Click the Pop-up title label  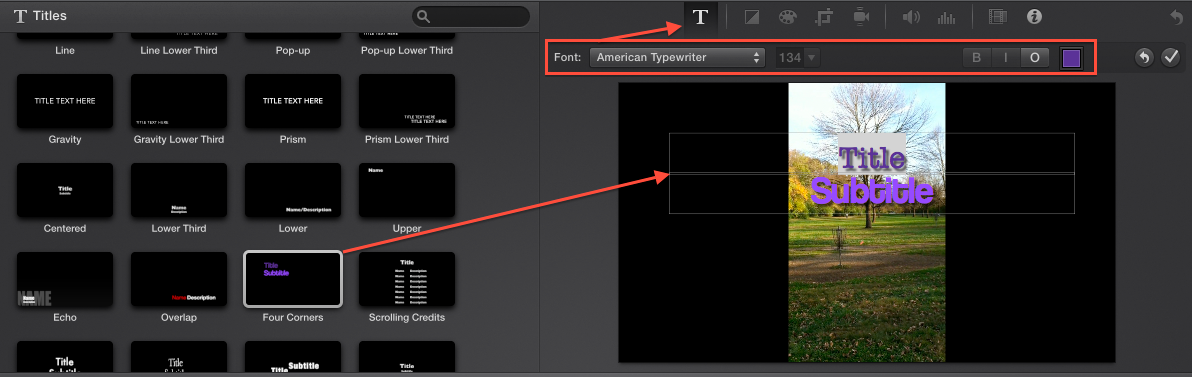click(293, 50)
